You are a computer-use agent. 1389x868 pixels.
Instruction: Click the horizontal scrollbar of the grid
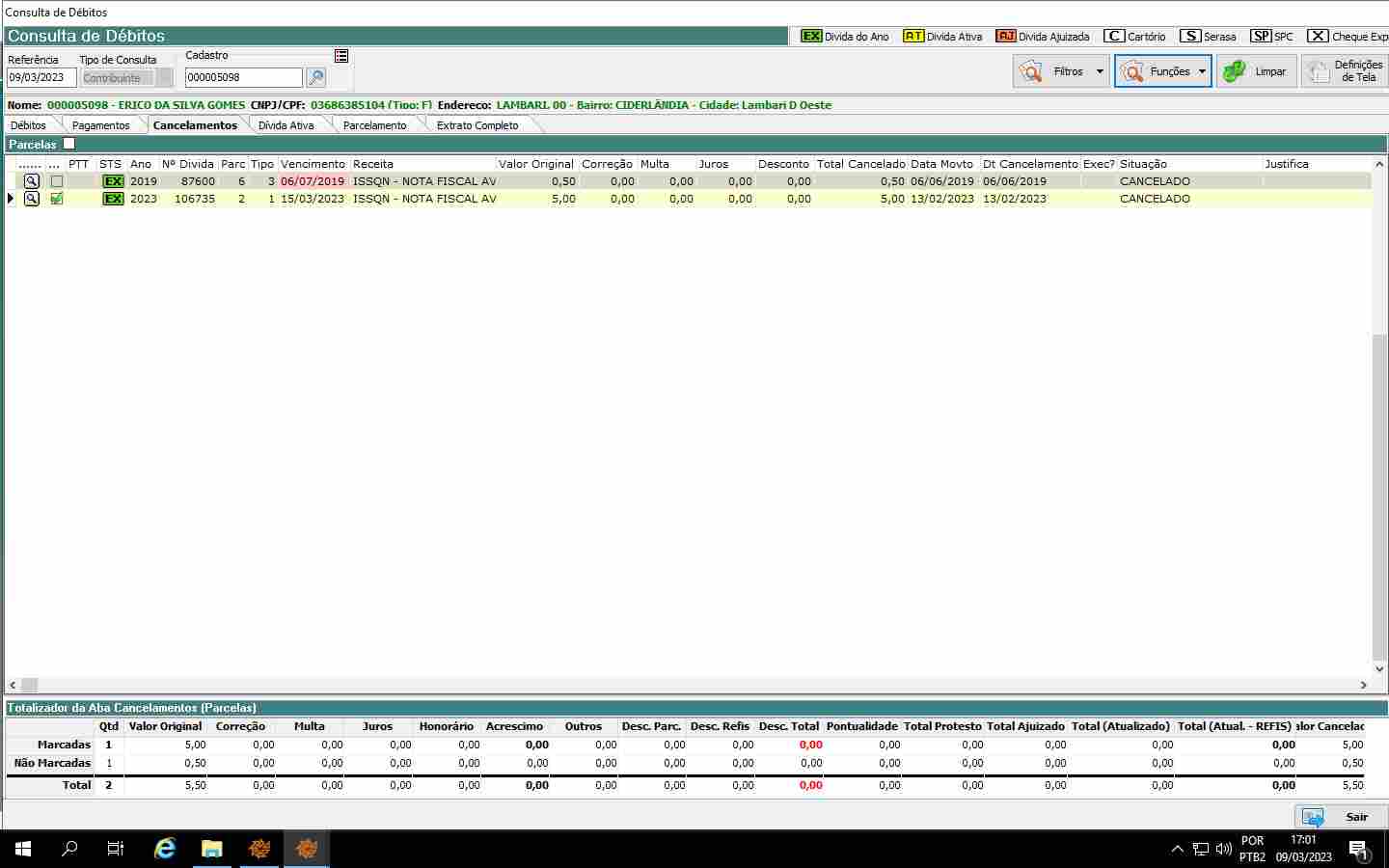click(x=675, y=685)
